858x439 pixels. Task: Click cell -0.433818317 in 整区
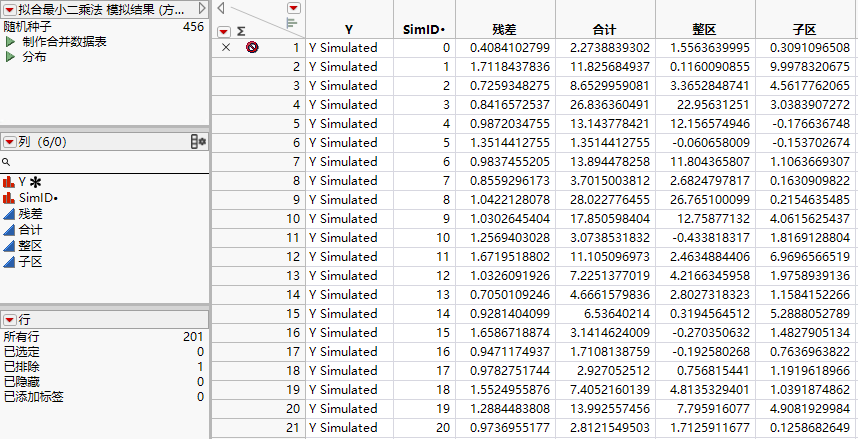705,238
